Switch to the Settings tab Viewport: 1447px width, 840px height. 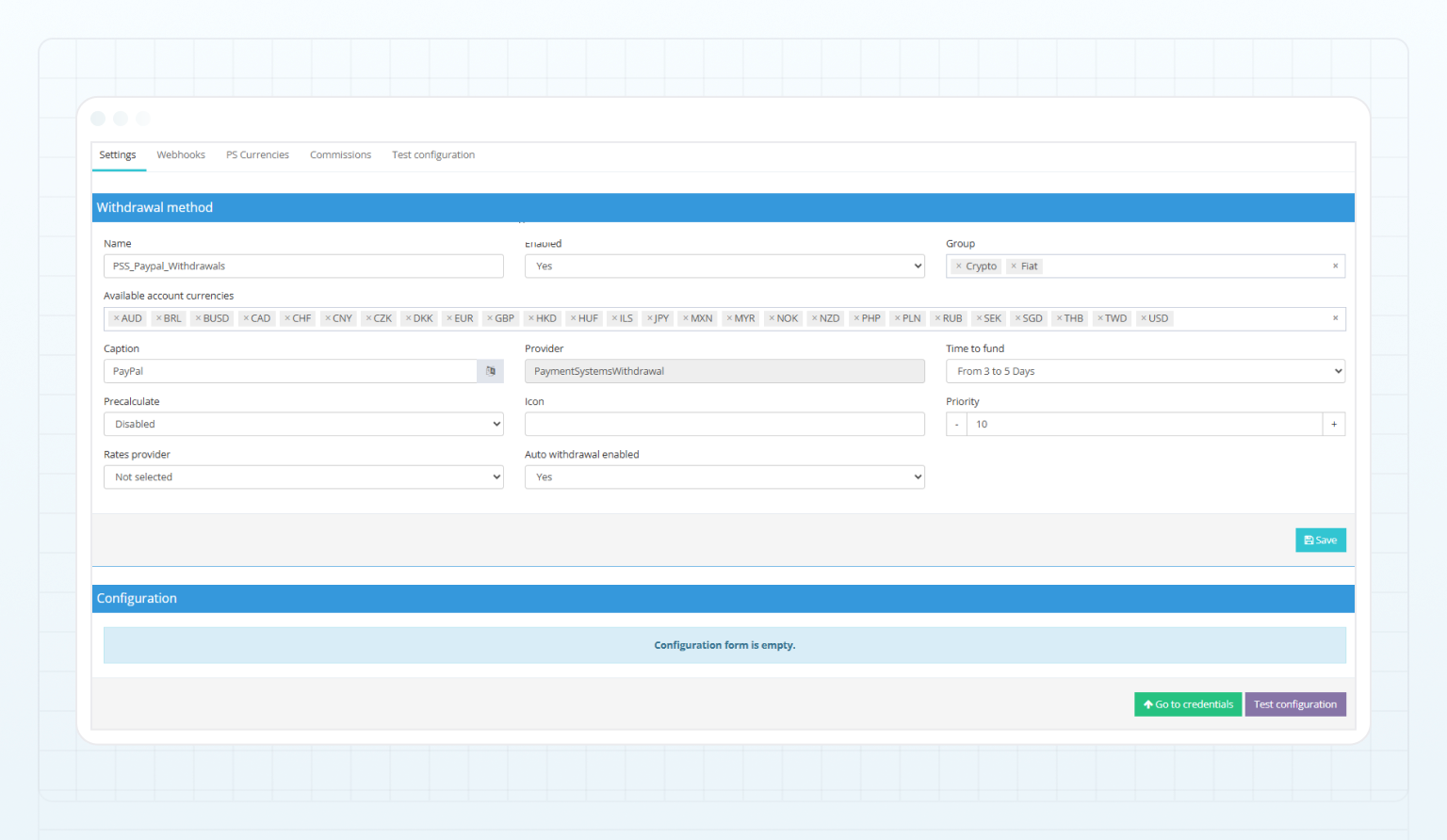[118, 155]
